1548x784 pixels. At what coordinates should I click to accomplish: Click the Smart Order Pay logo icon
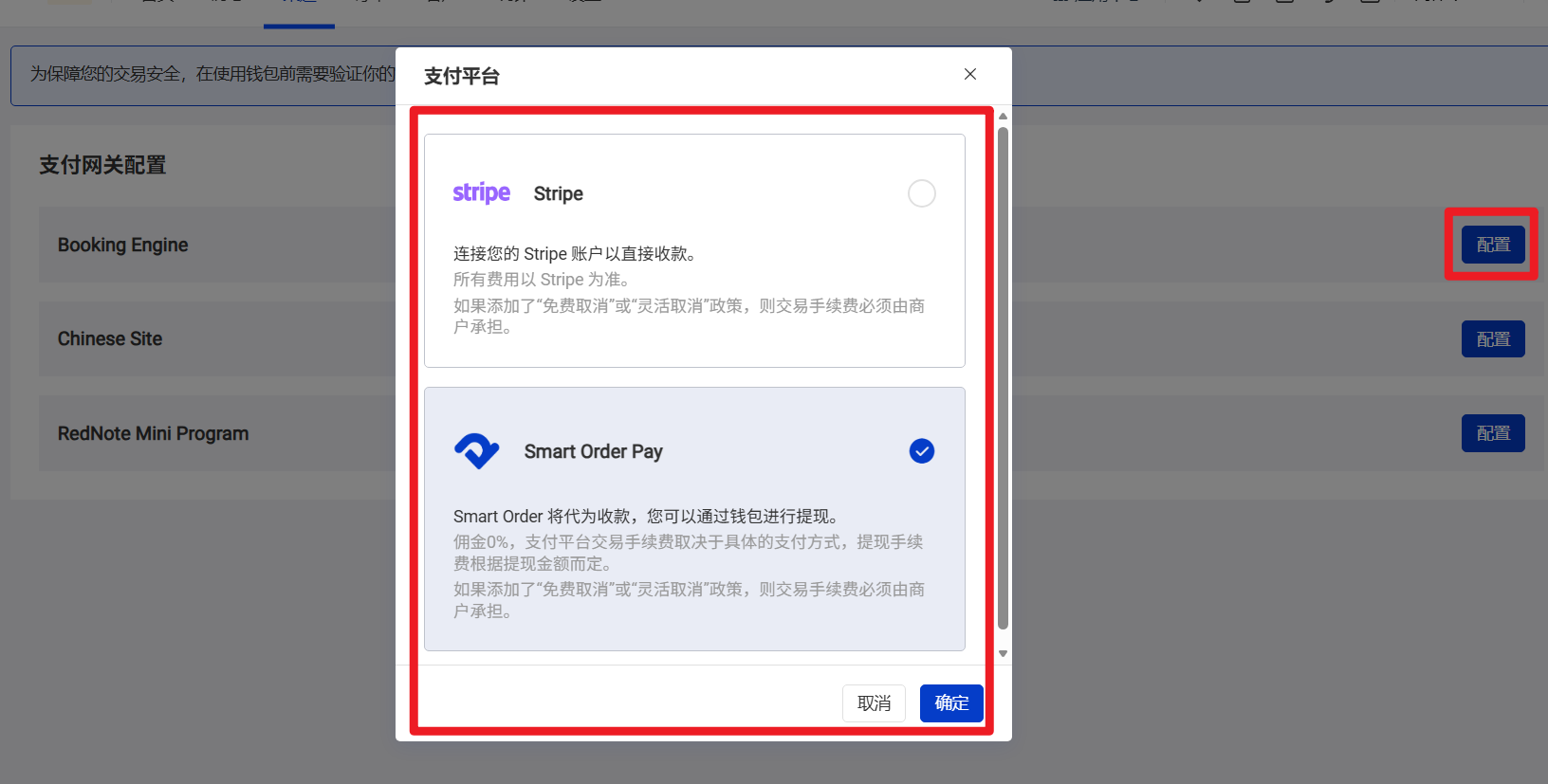tap(477, 451)
